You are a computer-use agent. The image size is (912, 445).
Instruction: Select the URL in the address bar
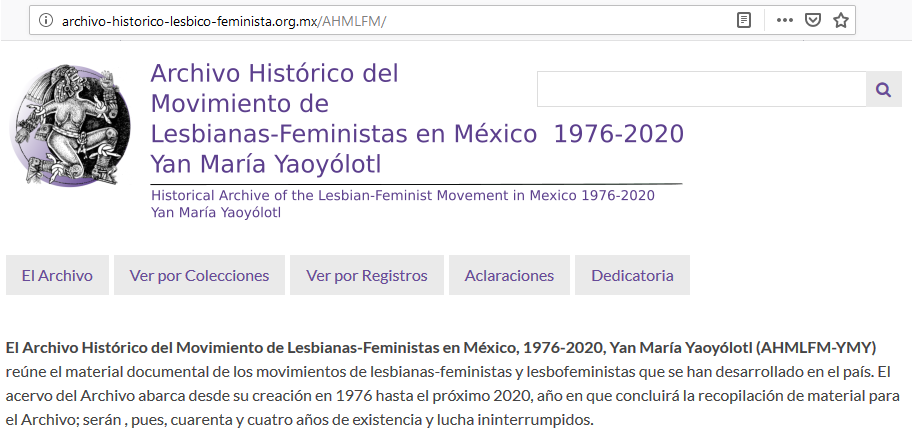point(224,22)
